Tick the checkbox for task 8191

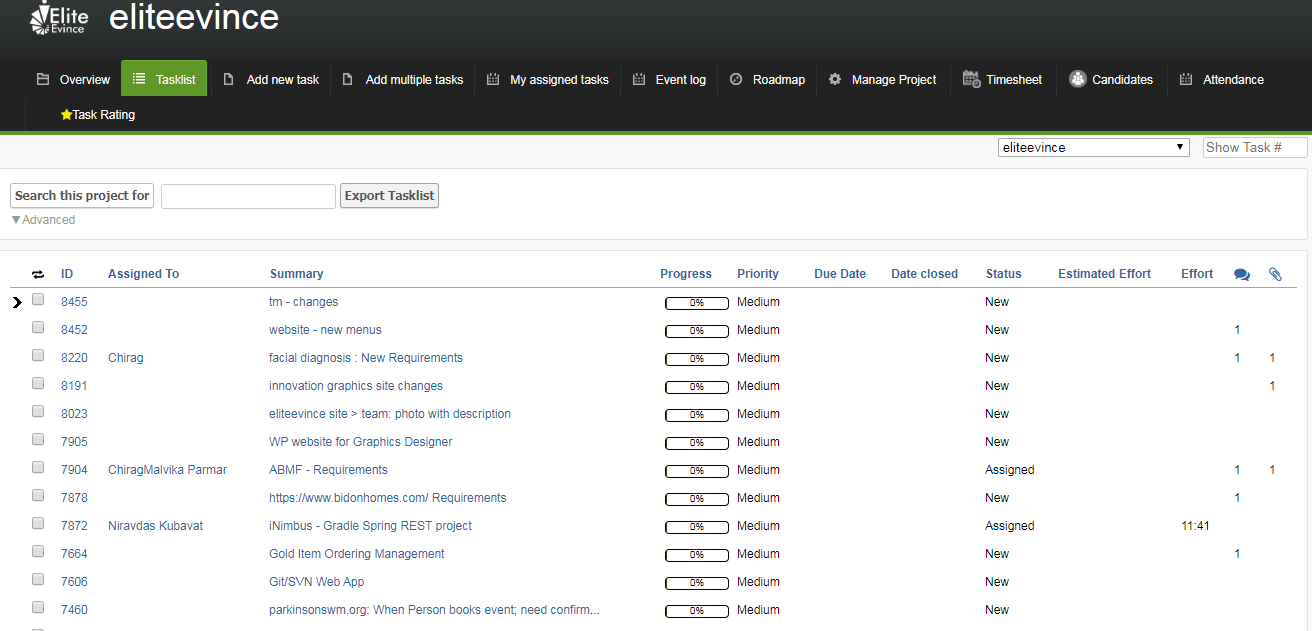point(38,383)
